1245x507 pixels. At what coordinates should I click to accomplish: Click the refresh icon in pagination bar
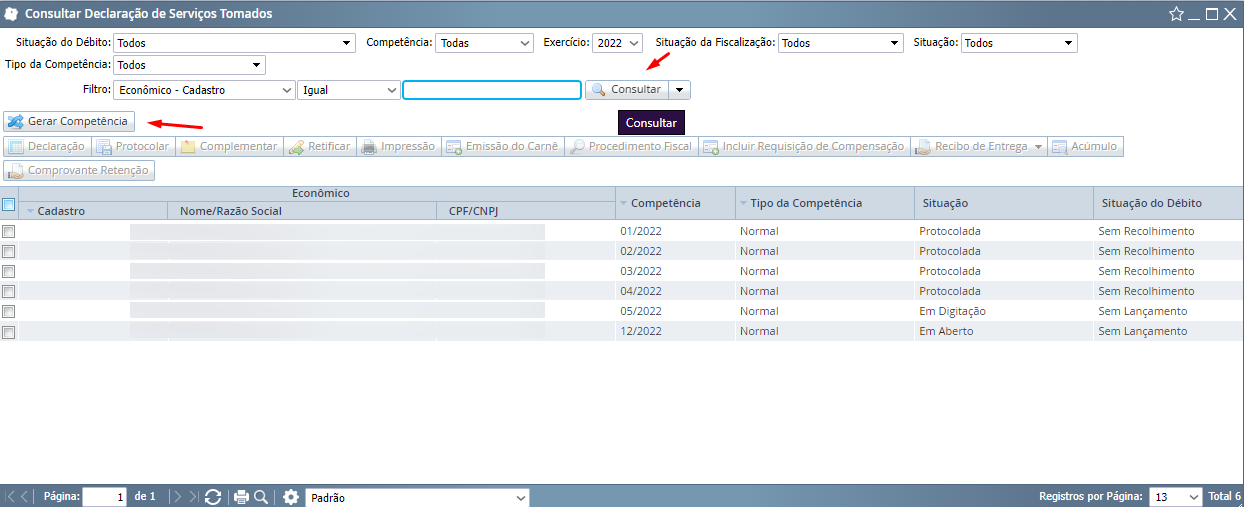tap(212, 497)
